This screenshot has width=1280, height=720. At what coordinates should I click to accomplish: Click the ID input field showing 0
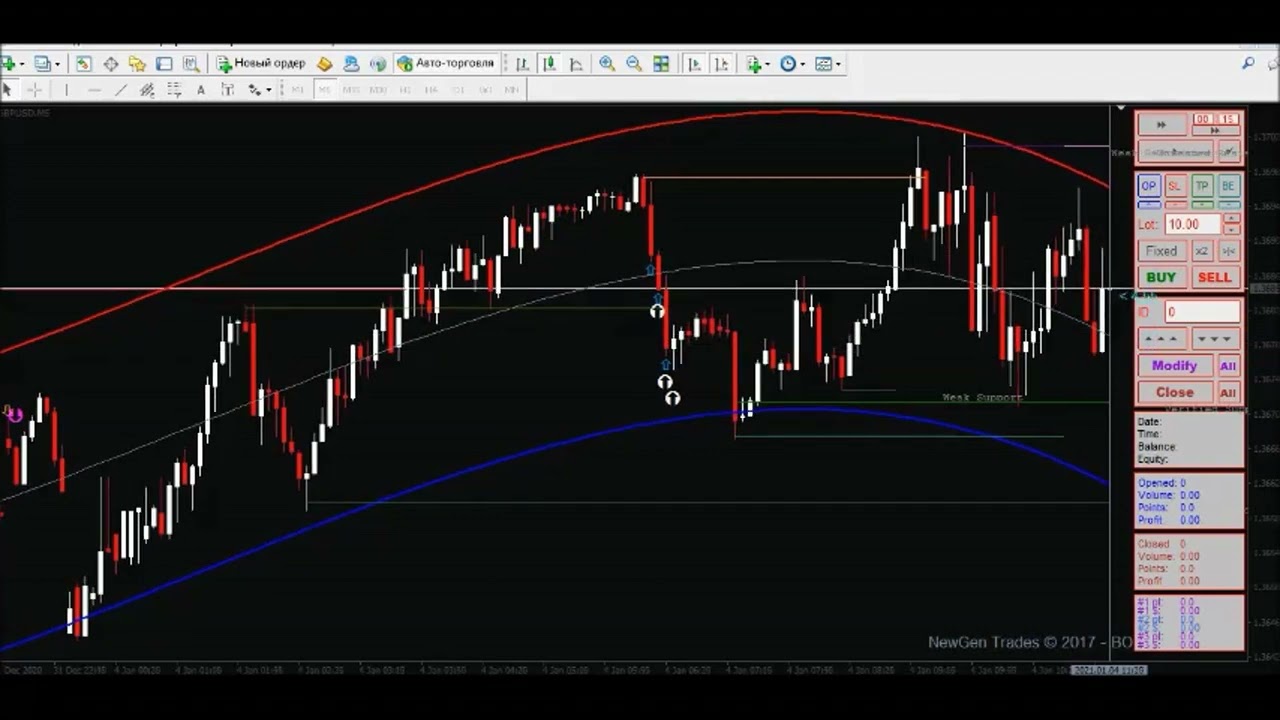click(x=1202, y=312)
